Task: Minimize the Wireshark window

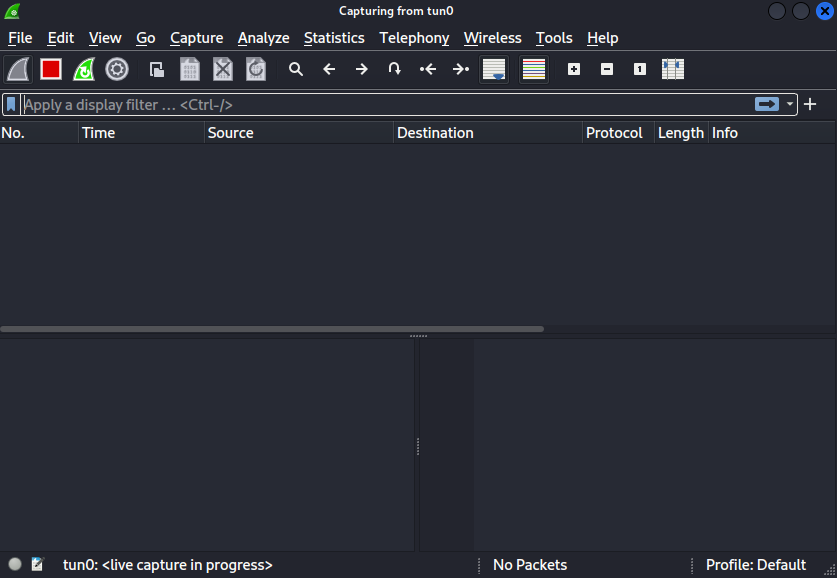Action: (777, 11)
